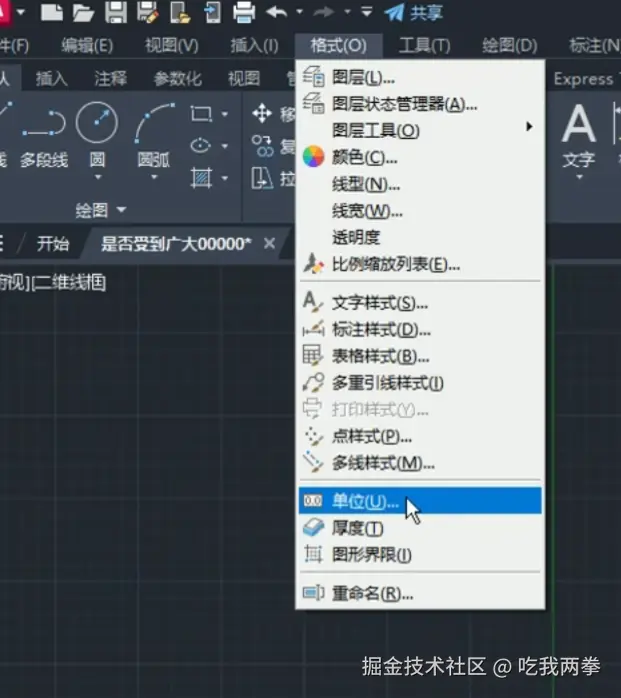Open the undo history dropdown arrow

[x=300, y=12]
